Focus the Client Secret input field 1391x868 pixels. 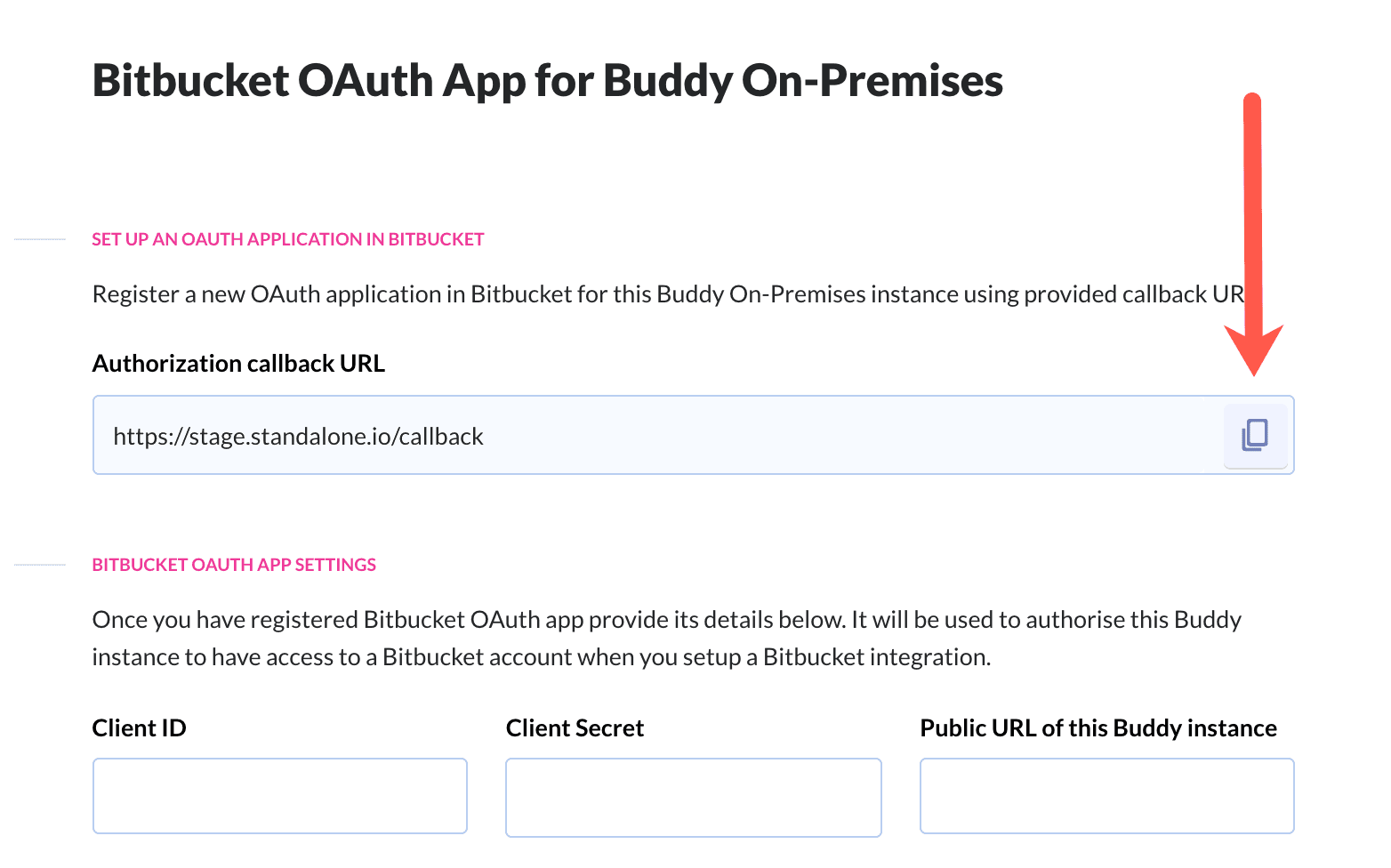click(693, 797)
